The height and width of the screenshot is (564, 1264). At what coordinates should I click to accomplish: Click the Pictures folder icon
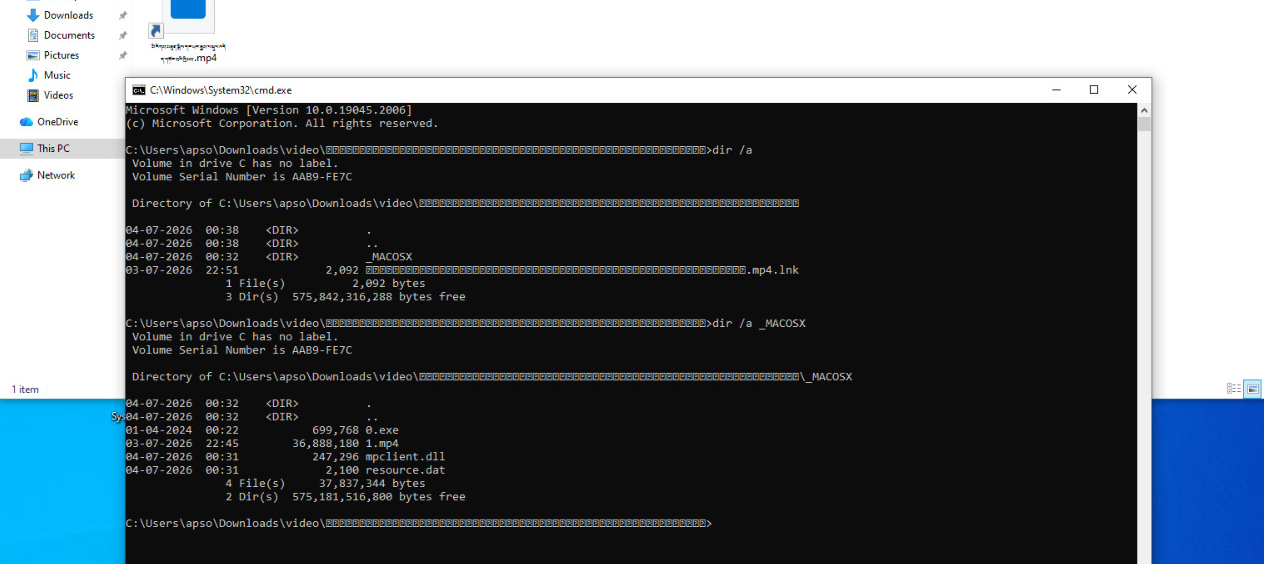pyautogui.click(x=33, y=55)
